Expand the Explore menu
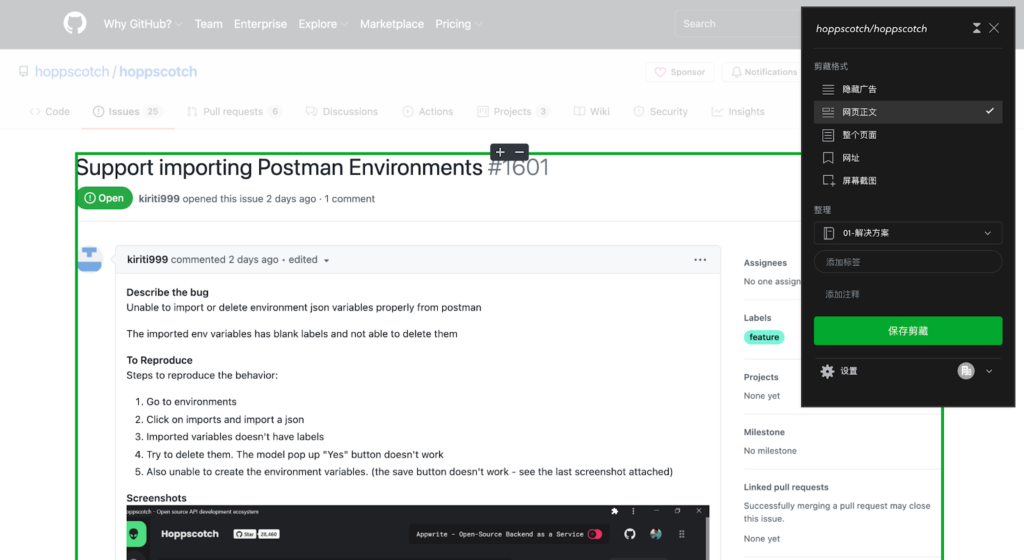Image resolution: width=1024 pixels, height=560 pixels. pos(323,24)
